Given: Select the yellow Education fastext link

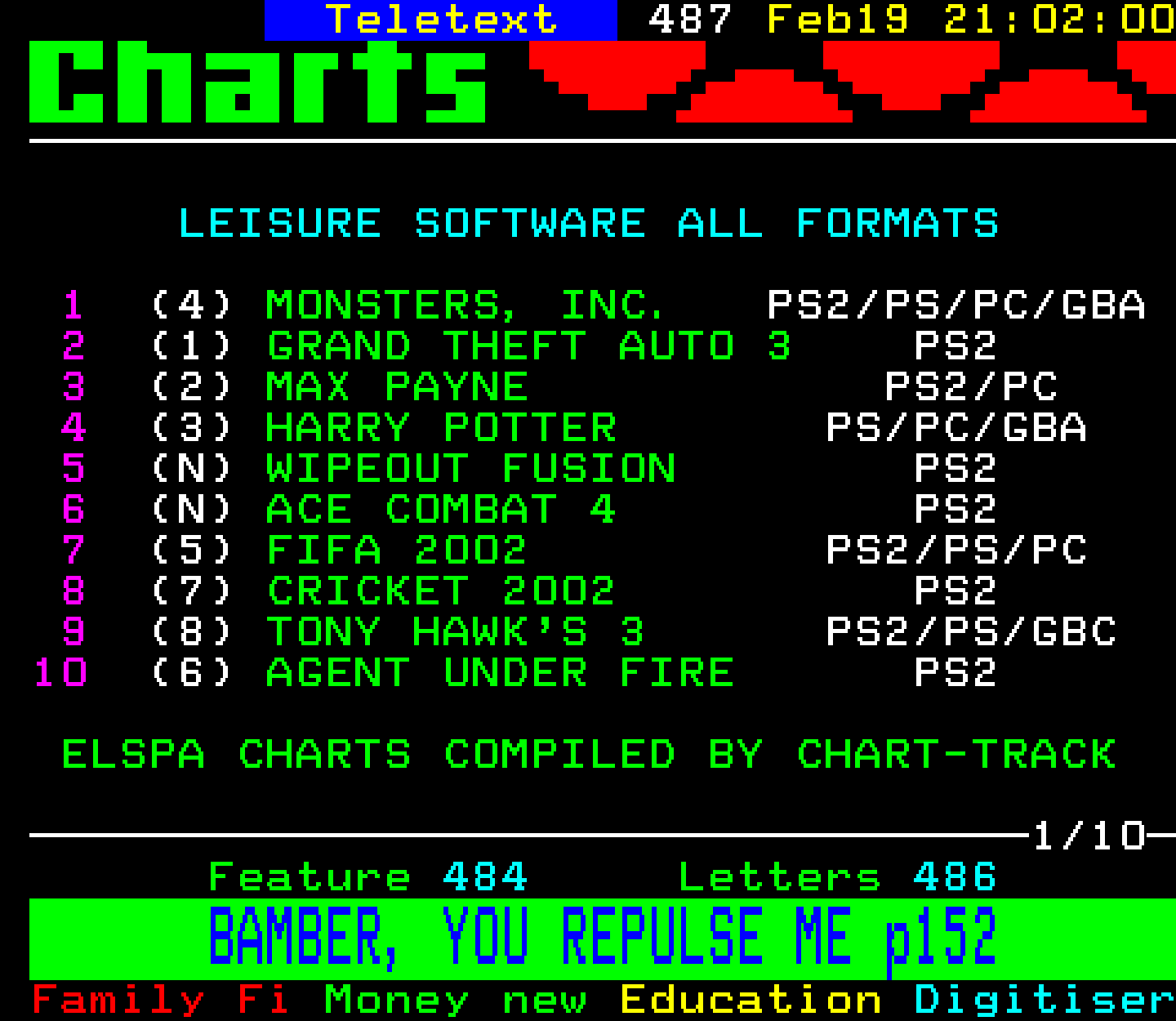Looking at the screenshot, I should click(x=751, y=1000).
